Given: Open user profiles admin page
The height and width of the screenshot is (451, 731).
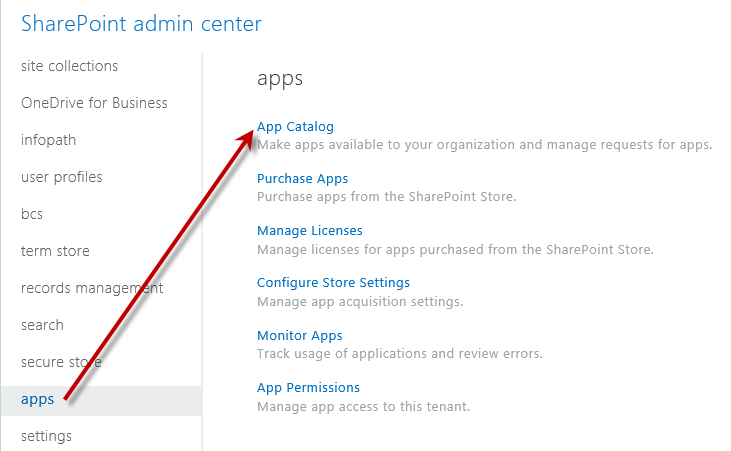Looking at the screenshot, I should [x=62, y=177].
